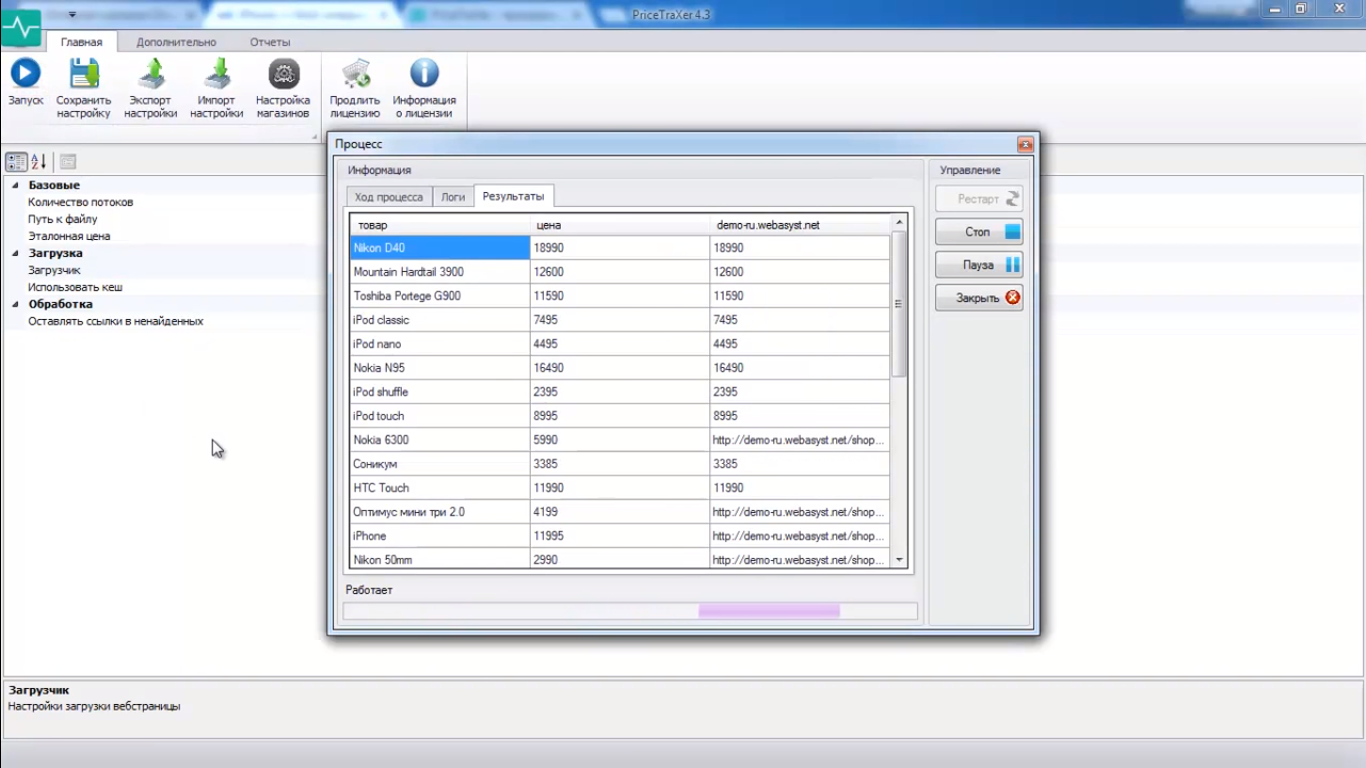Switch to the Дополнительно ribbon tab
The height and width of the screenshot is (768, 1366).
point(176,42)
